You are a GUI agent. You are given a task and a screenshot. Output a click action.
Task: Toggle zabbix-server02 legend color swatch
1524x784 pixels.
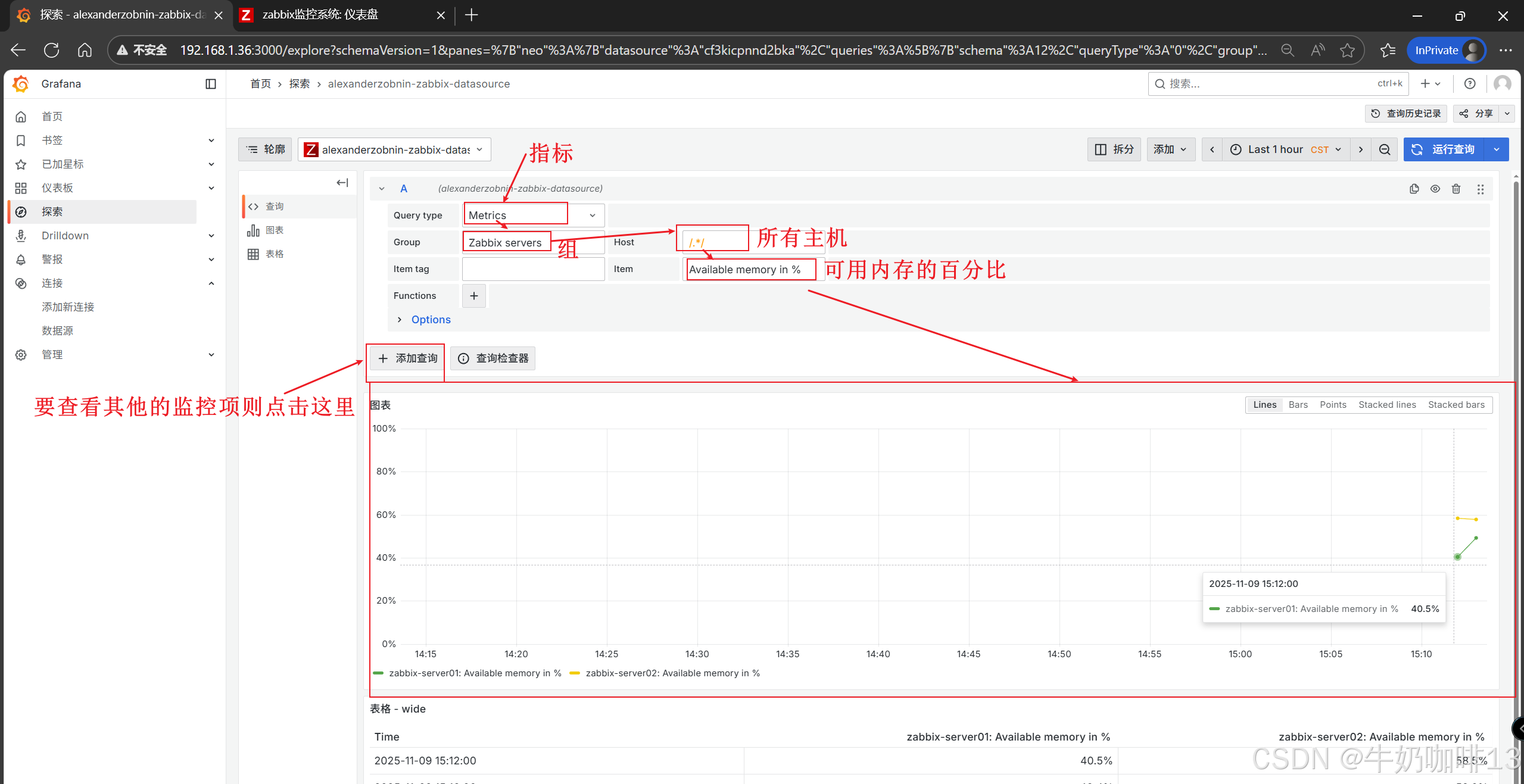tap(575, 673)
